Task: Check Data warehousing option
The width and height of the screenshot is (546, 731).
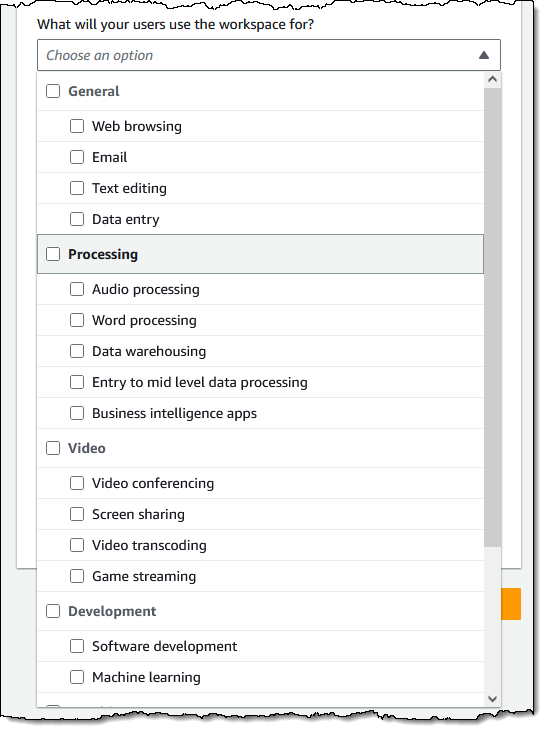Action: point(77,351)
